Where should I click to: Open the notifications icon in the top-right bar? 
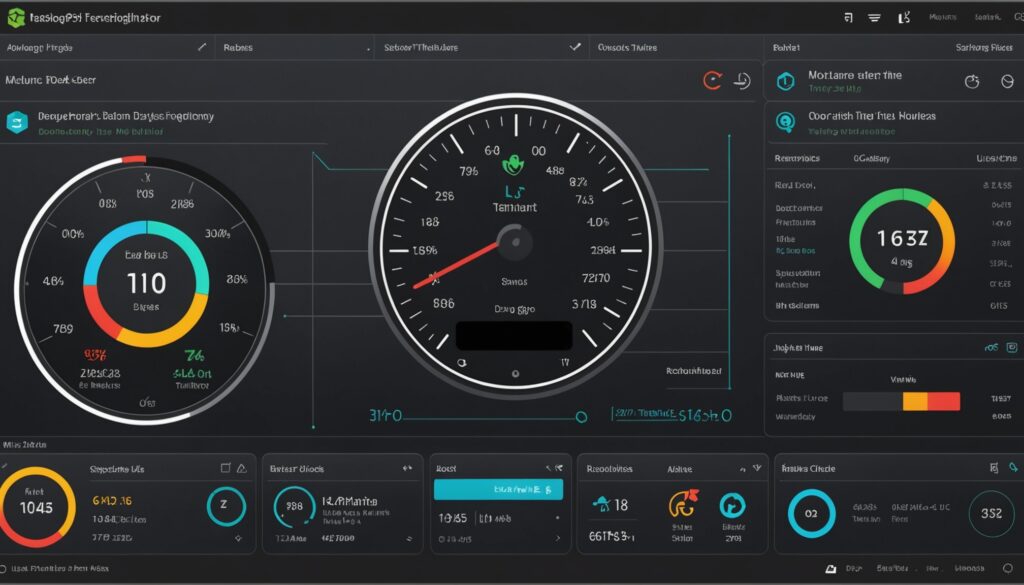(848, 16)
